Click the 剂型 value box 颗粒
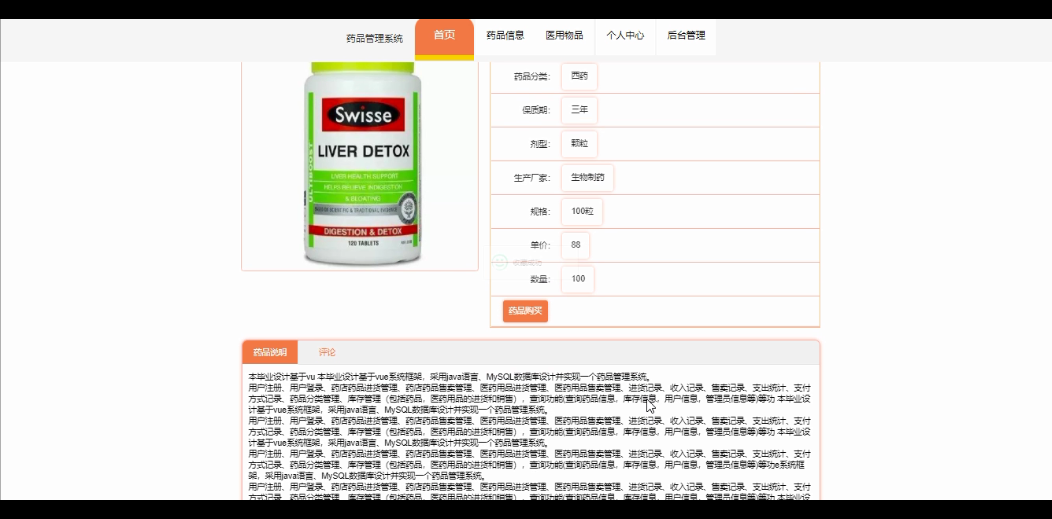The width and height of the screenshot is (1052, 519). click(579, 144)
